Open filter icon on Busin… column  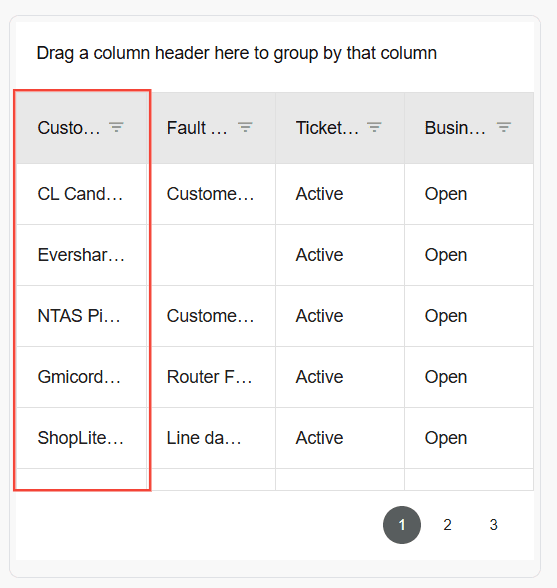pos(504,128)
